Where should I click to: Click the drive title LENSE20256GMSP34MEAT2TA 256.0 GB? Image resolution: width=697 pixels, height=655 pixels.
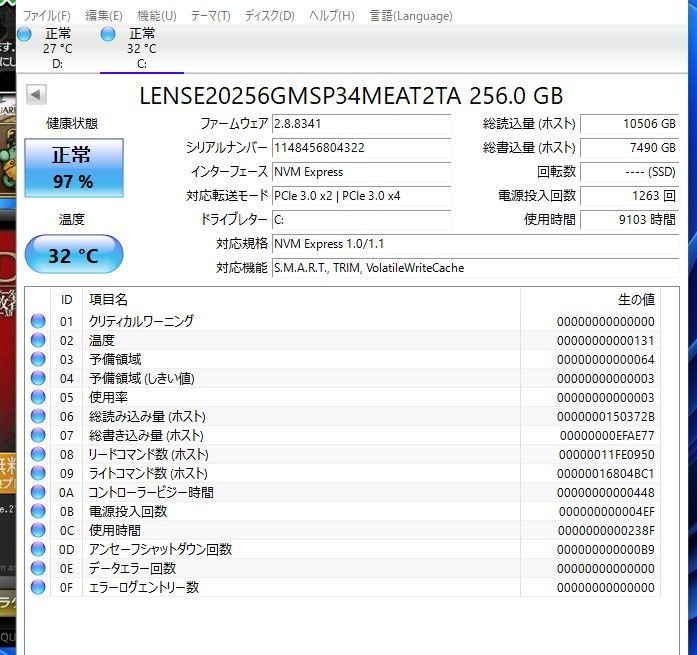(x=351, y=95)
